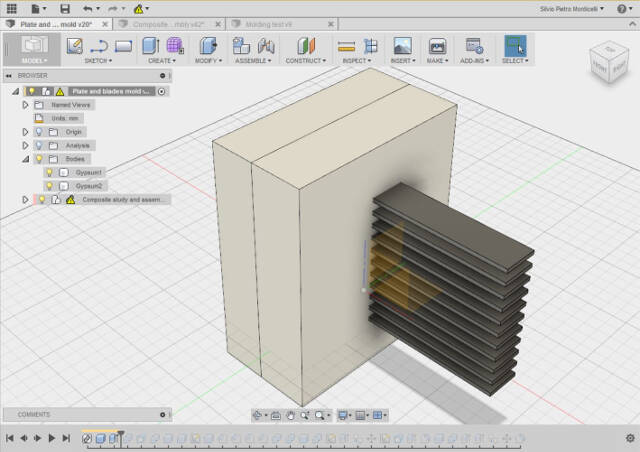This screenshot has width=640, height=452.
Task: Open the COMMENTS panel options dot
Action: (x=162, y=414)
